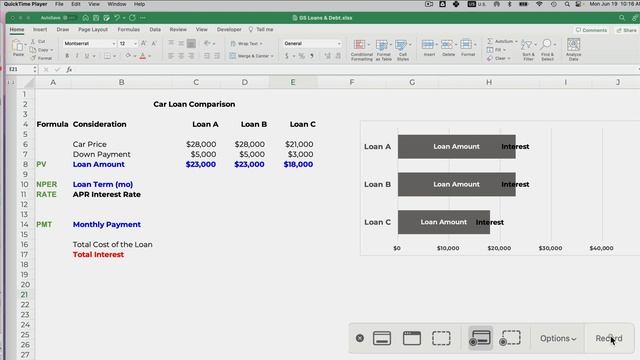Click the Sort & Filter icon
This screenshot has height=360, width=640.
coord(527,44)
